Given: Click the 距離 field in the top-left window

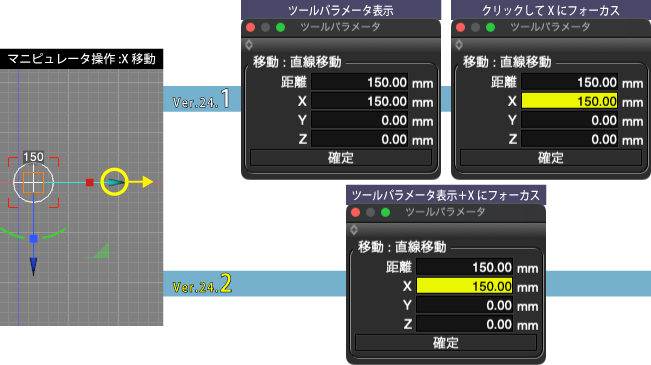Looking at the screenshot, I should click(360, 82).
